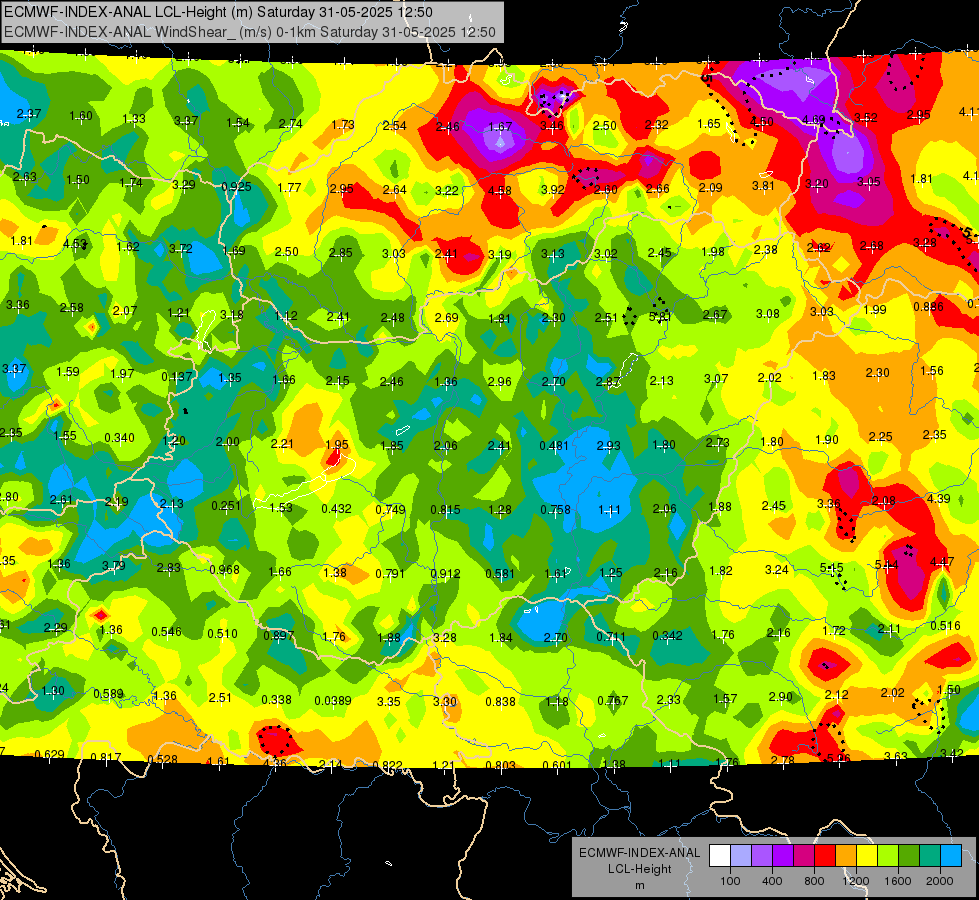Click the wind shear value 0.516
This screenshot has width=979, height=900.
click(x=945, y=626)
